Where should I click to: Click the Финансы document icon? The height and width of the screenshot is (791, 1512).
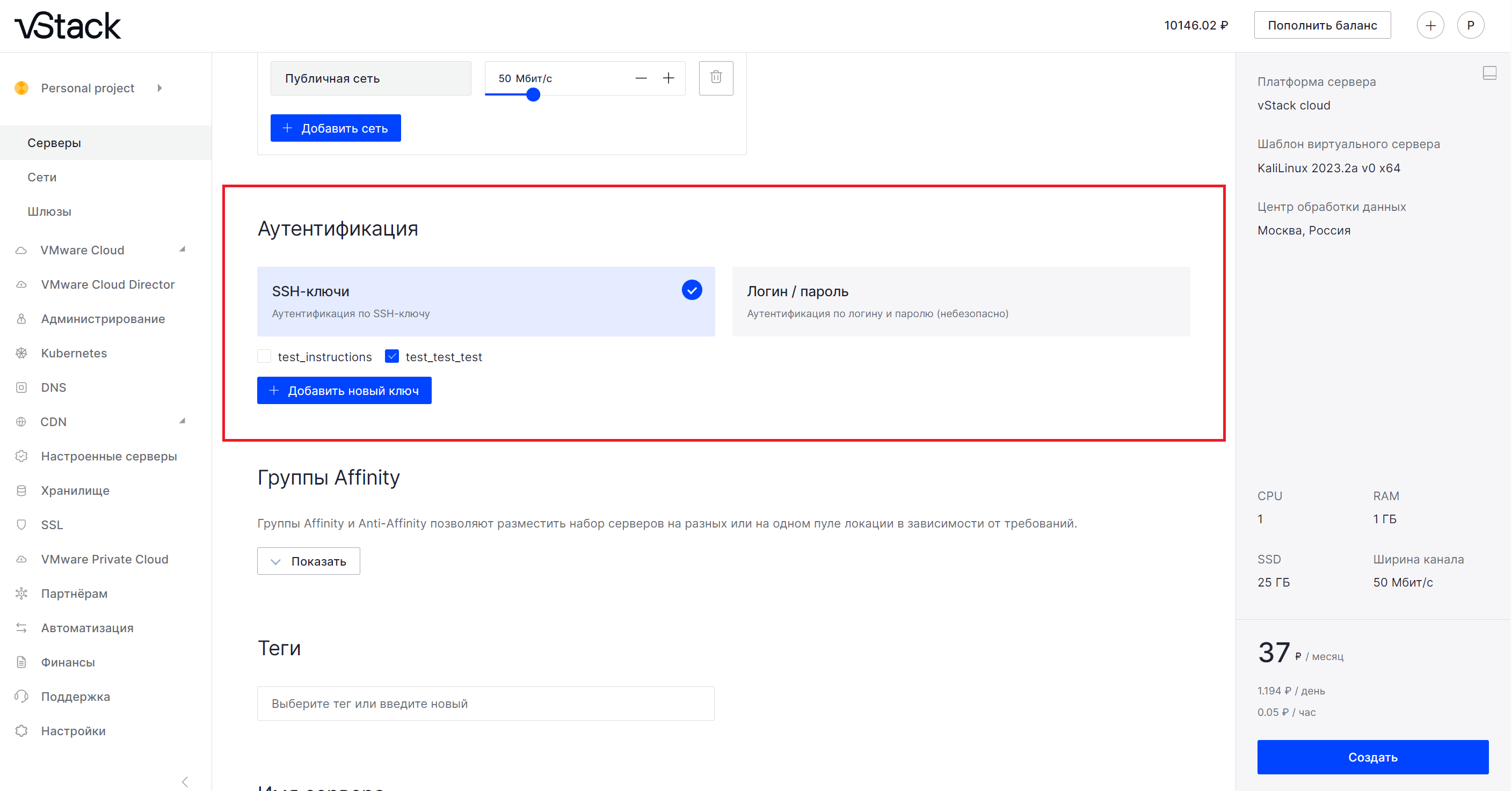(21, 662)
